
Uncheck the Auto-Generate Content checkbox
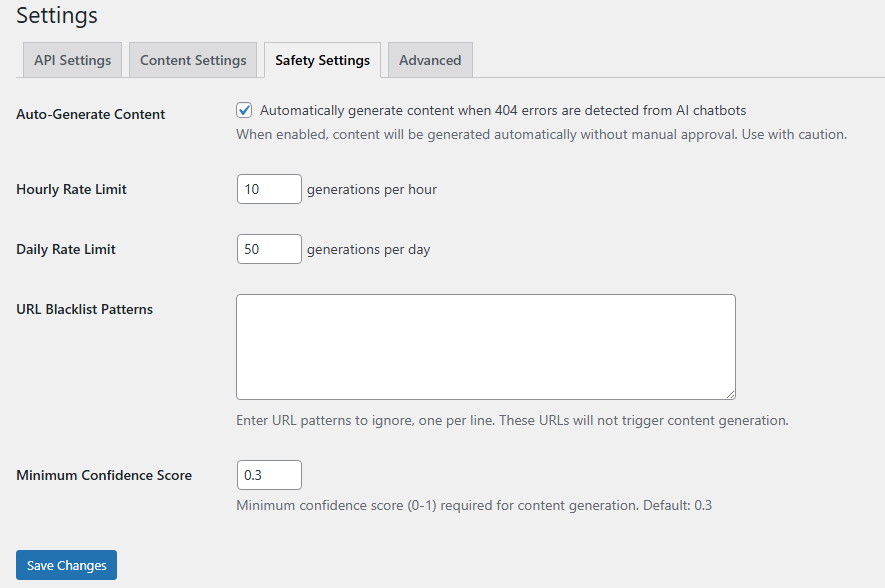[x=244, y=110]
